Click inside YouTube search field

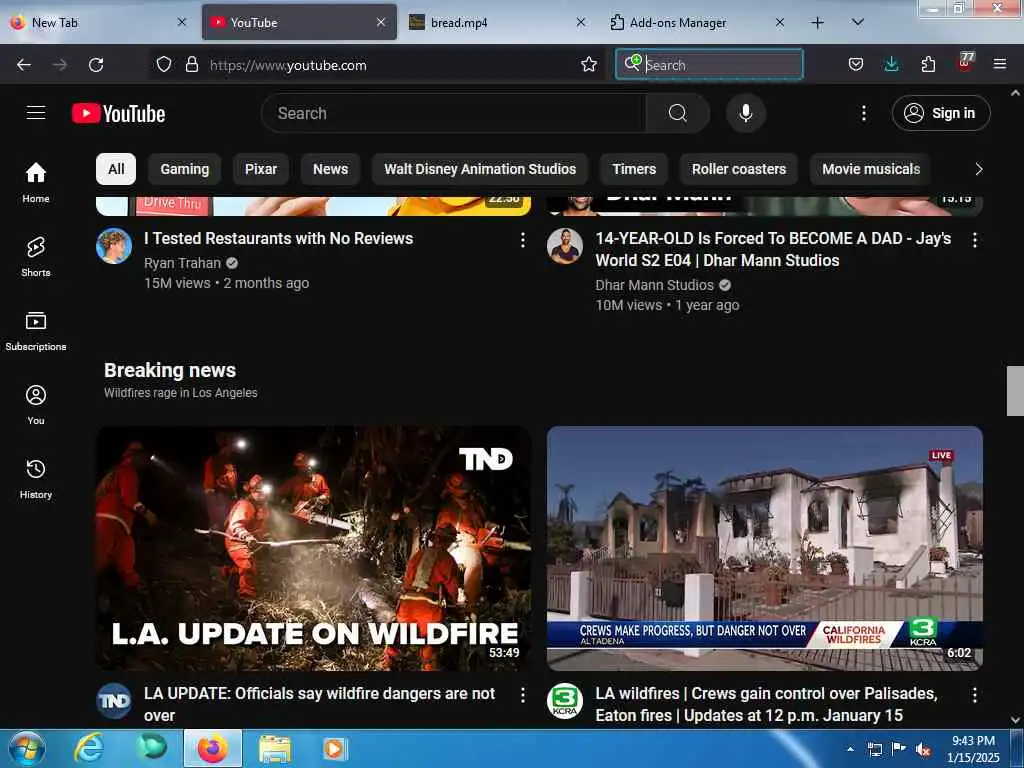[x=454, y=113]
